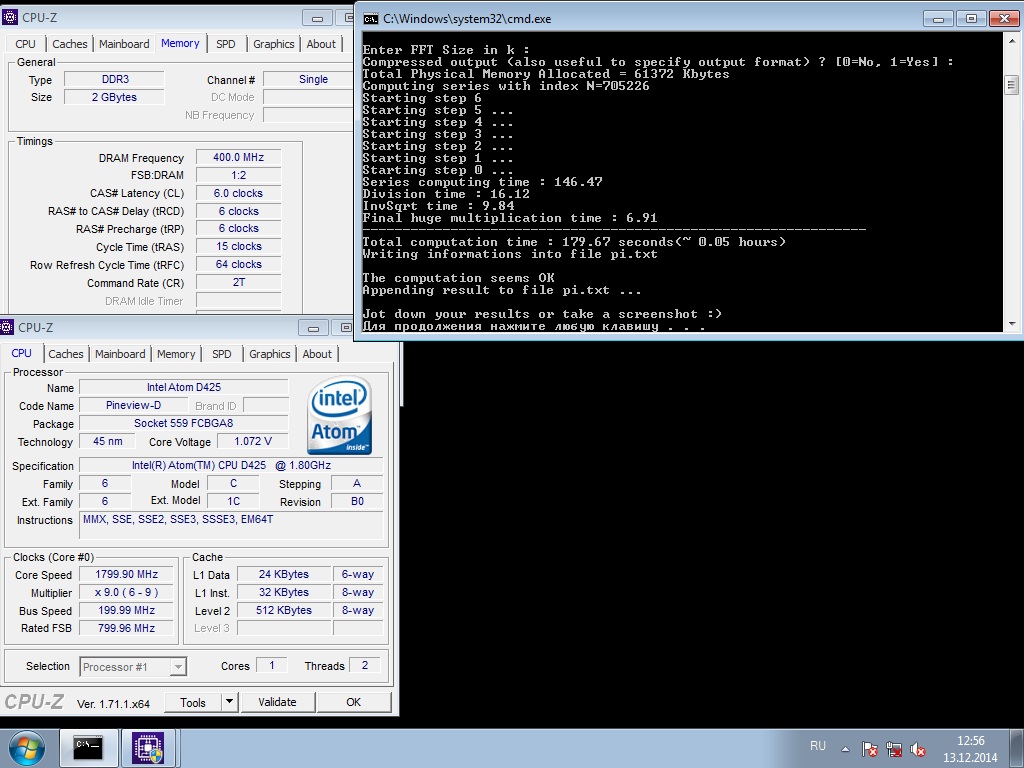
Task: Switch to the cmd taskbar button
Action: (88, 748)
